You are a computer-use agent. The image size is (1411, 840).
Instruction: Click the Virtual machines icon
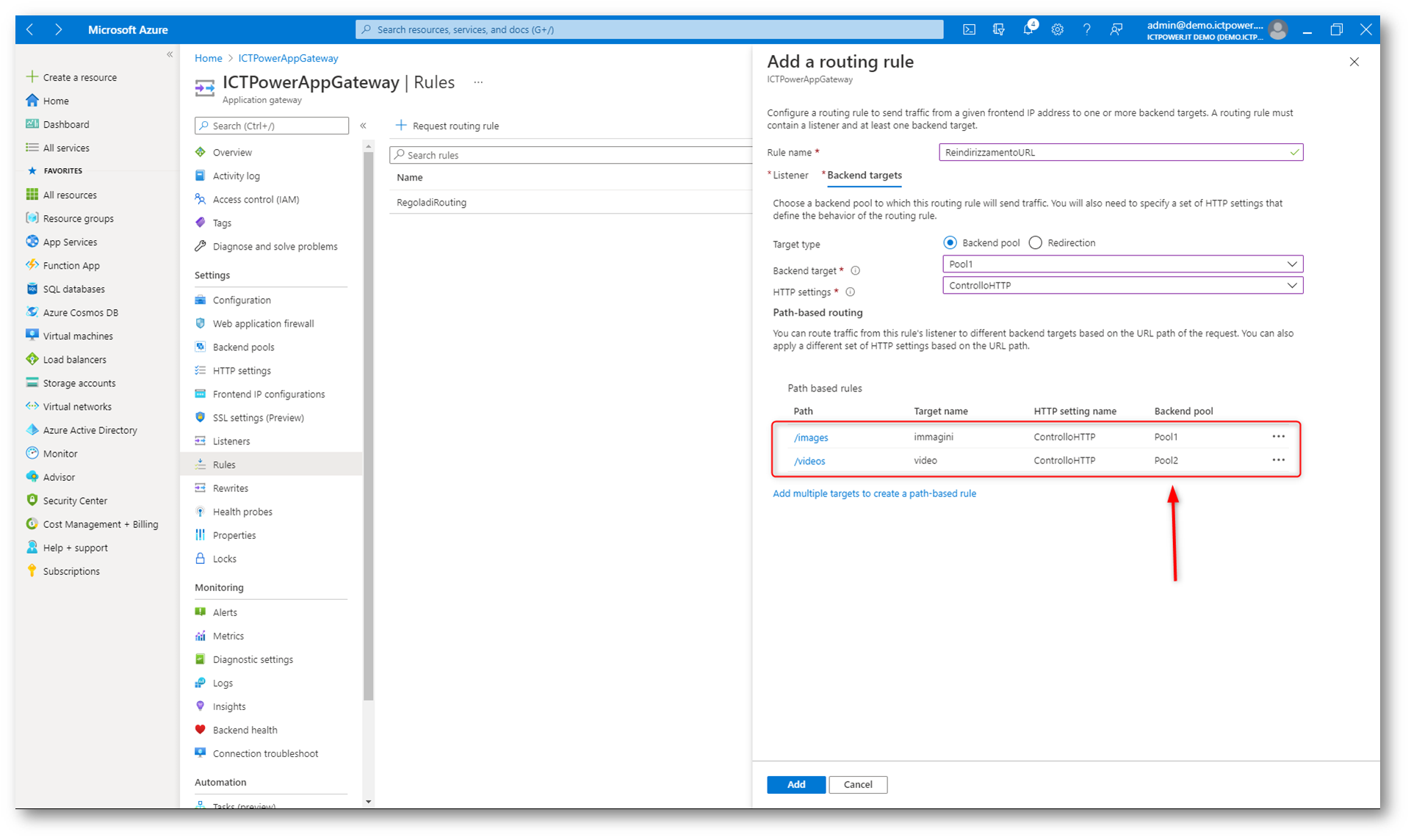(32, 335)
